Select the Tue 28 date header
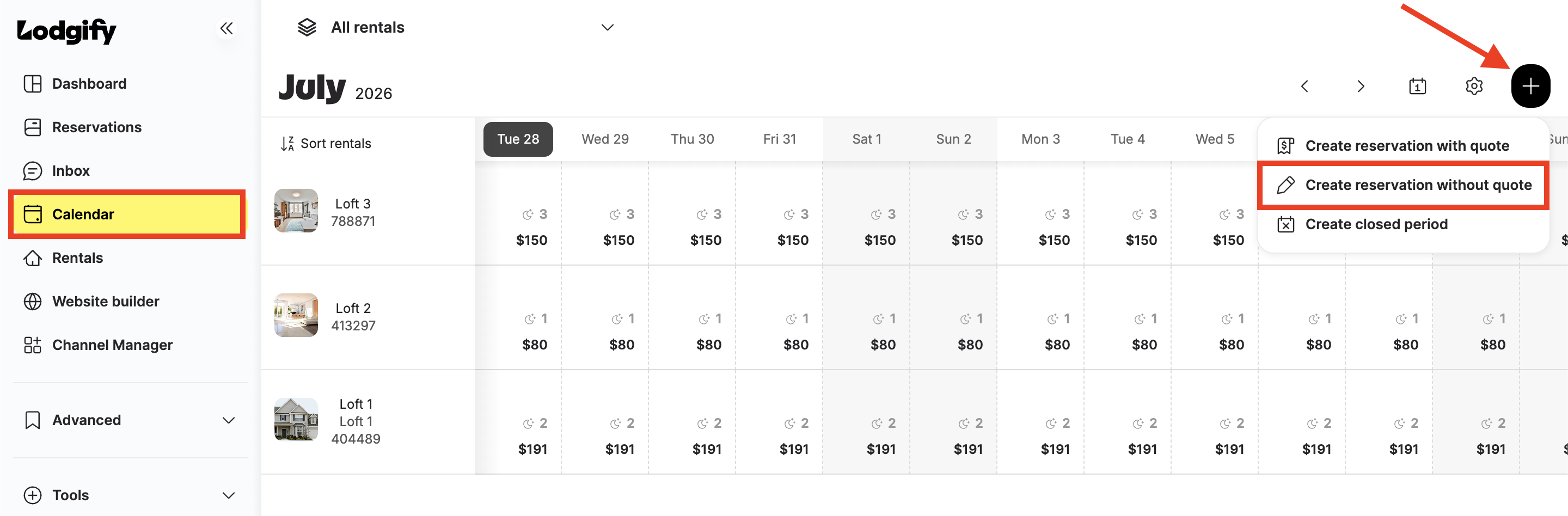1568x516 pixels. tap(518, 139)
